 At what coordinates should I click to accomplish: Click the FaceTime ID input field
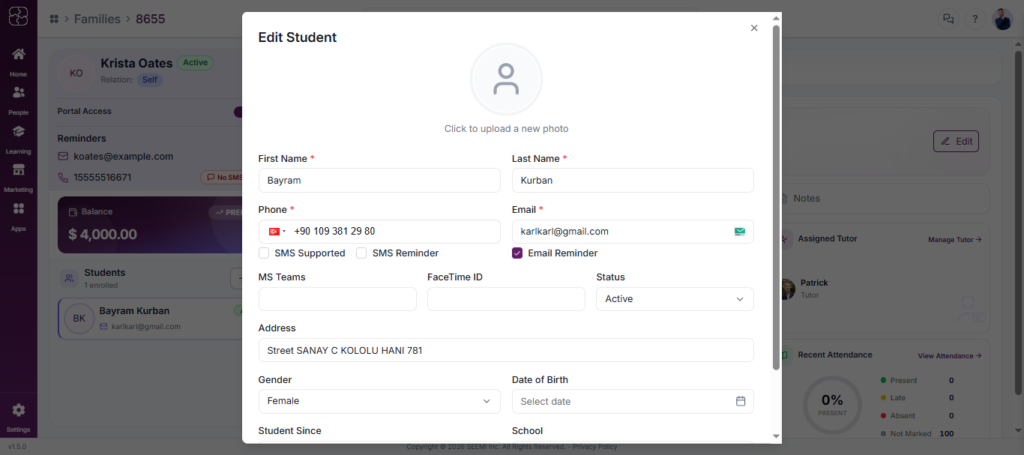point(506,299)
